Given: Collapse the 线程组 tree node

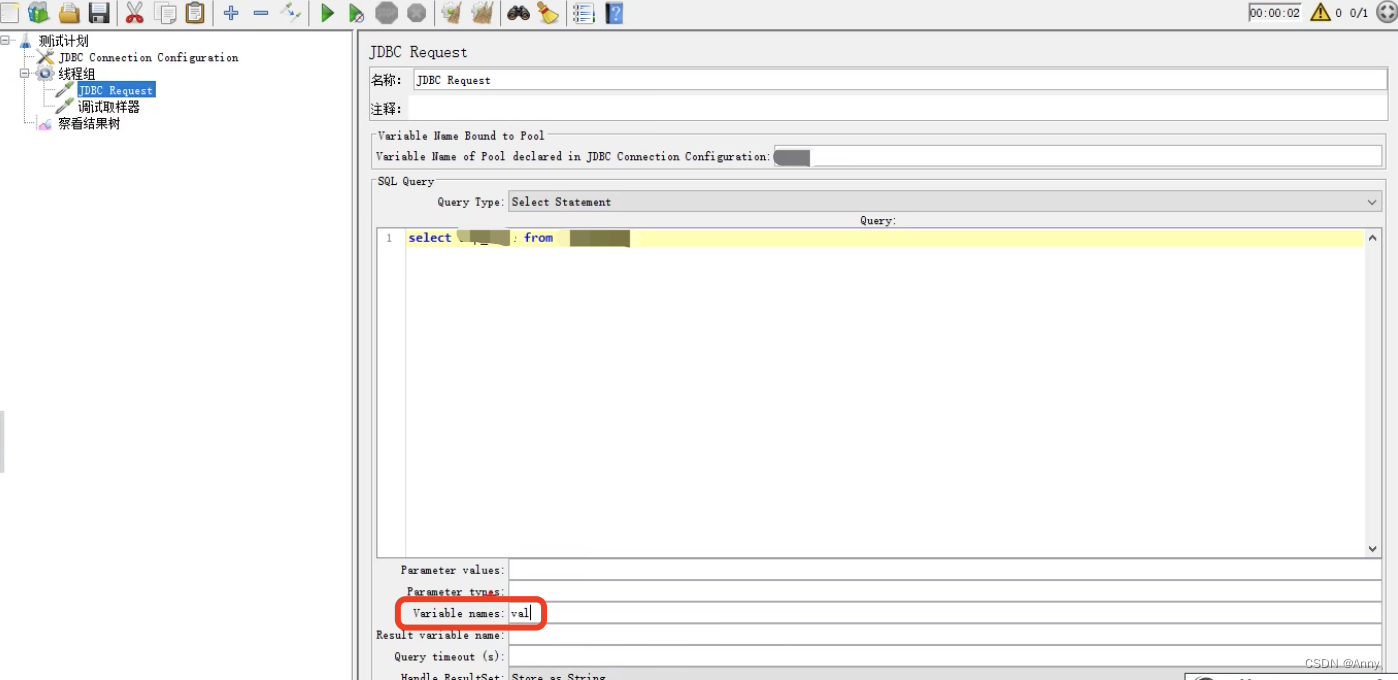Looking at the screenshot, I should click(x=25, y=74).
